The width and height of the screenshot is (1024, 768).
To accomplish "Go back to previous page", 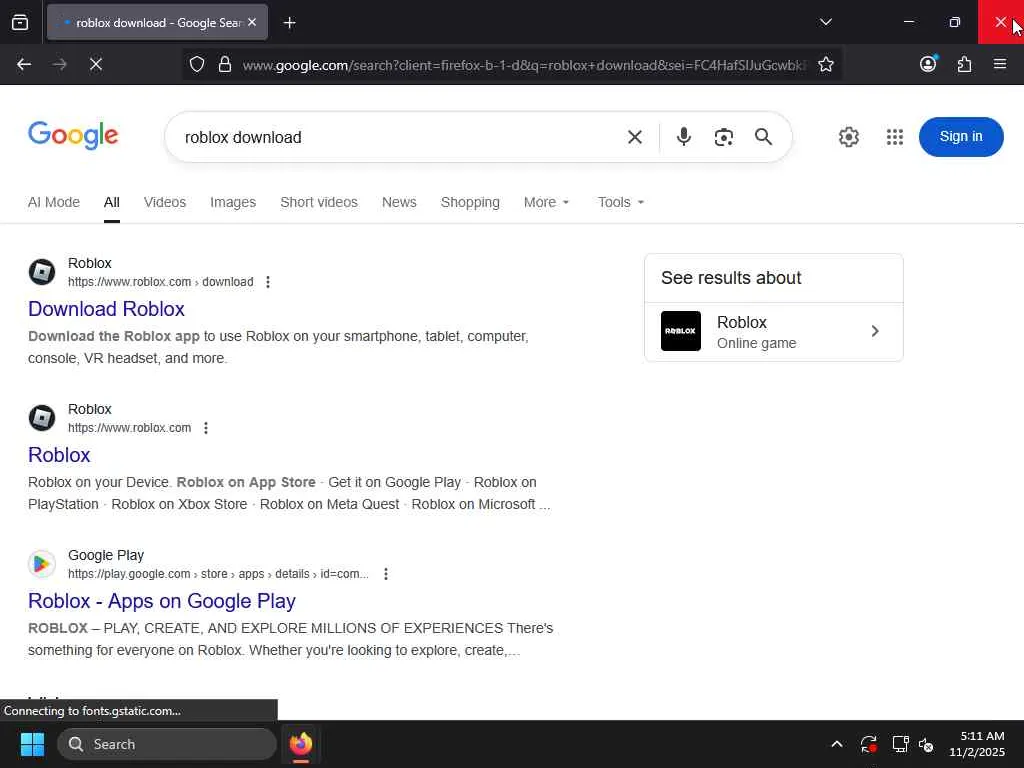I will coord(24,64).
